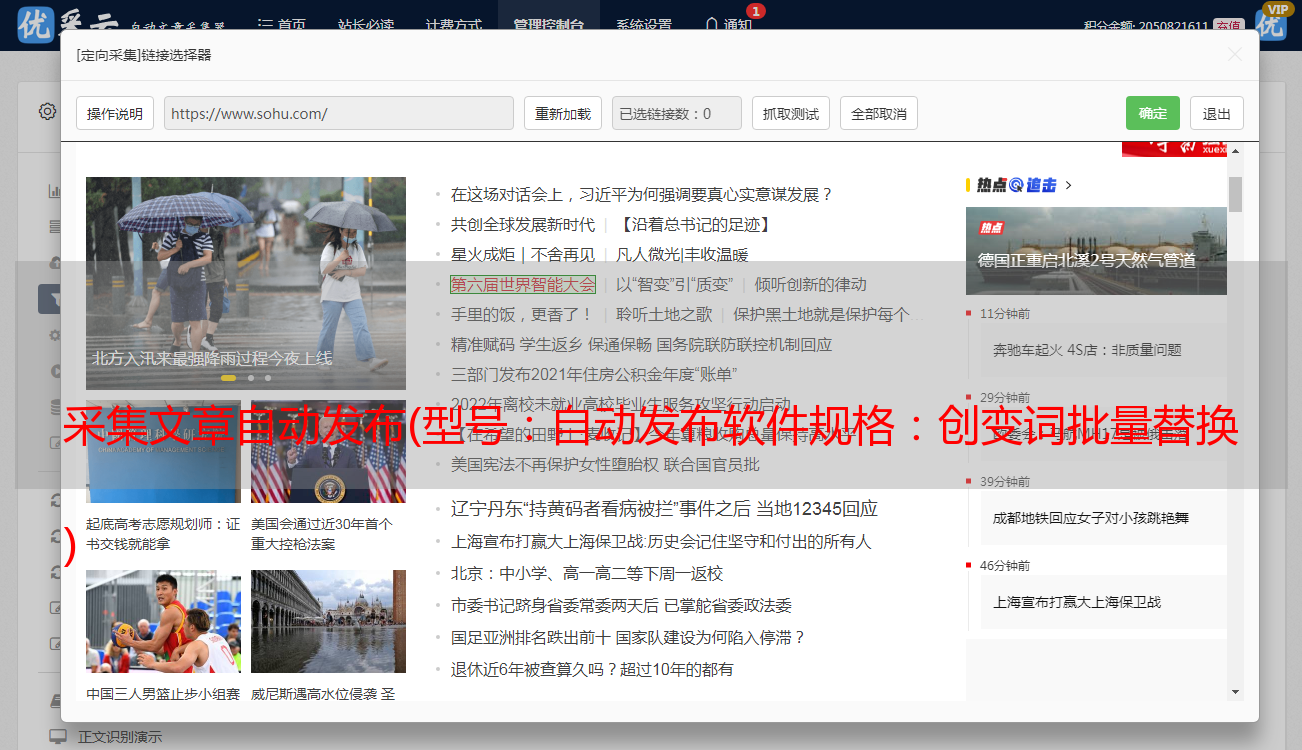The height and width of the screenshot is (750, 1302).
Task: Click the 全部取消 button
Action: coord(878,113)
